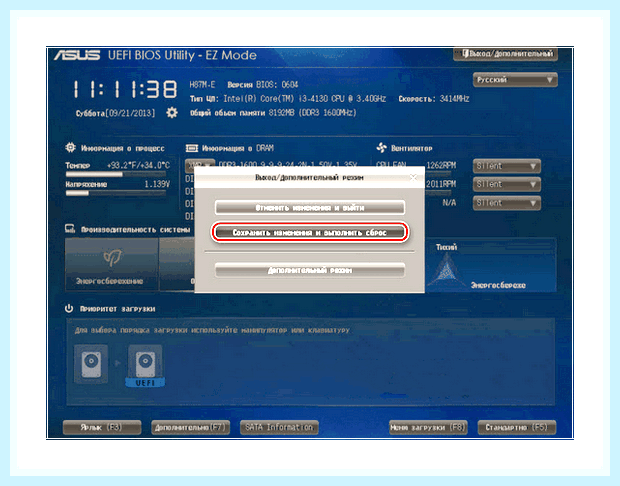This screenshot has height=486, width=620.
Task: Open the N/A fan Silent dropdown
Action: (x=507, y=203)
